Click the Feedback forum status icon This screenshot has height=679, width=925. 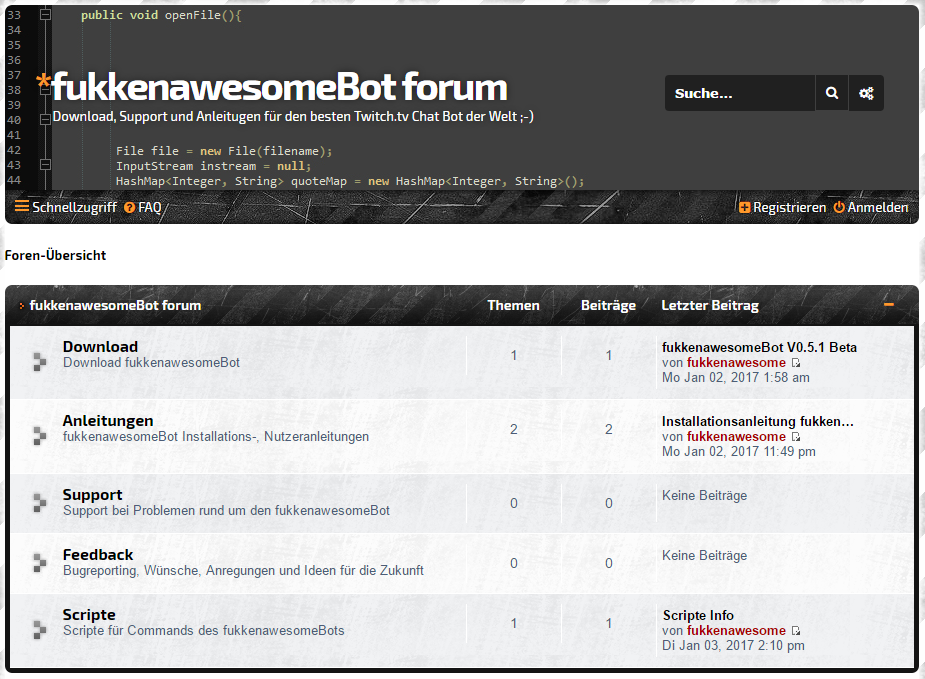point(39,563)
